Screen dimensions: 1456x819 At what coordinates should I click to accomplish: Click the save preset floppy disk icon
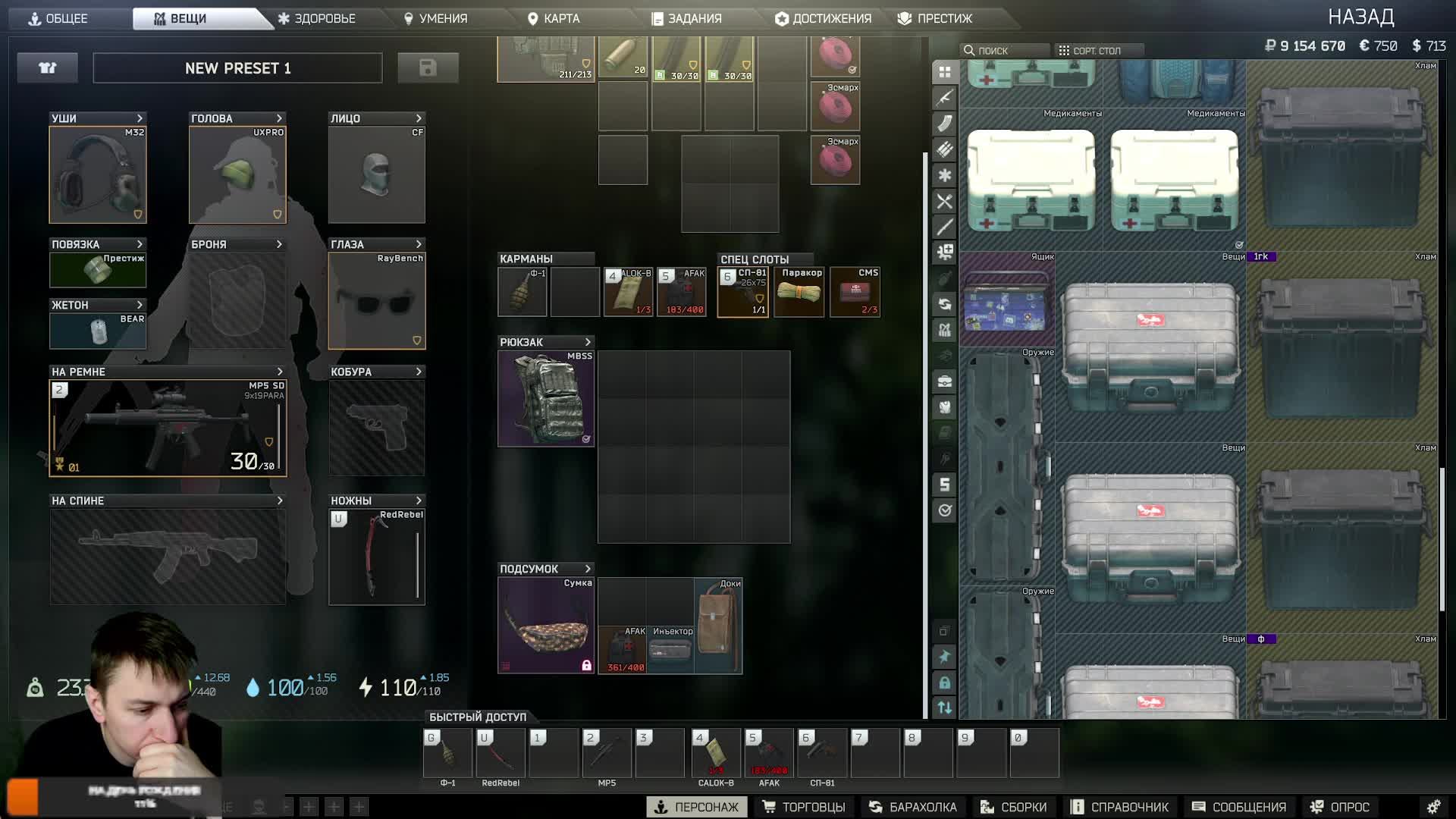[x=428, y=68]
